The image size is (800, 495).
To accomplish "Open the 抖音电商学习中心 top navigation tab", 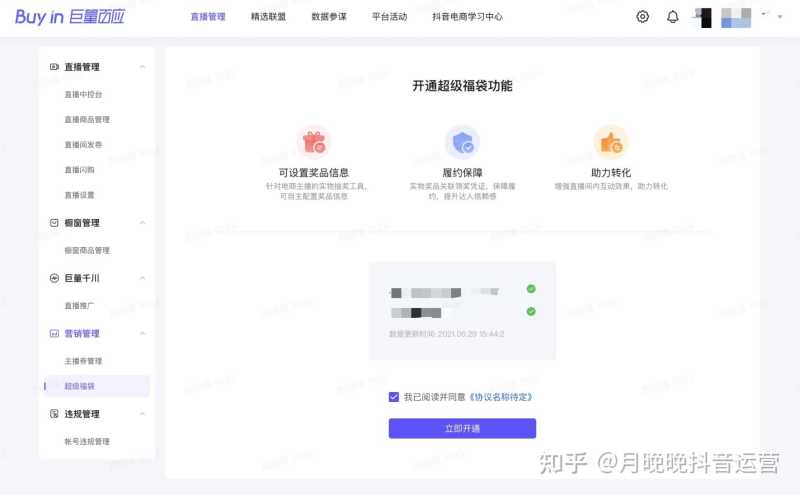I will [x=467, y=17].
